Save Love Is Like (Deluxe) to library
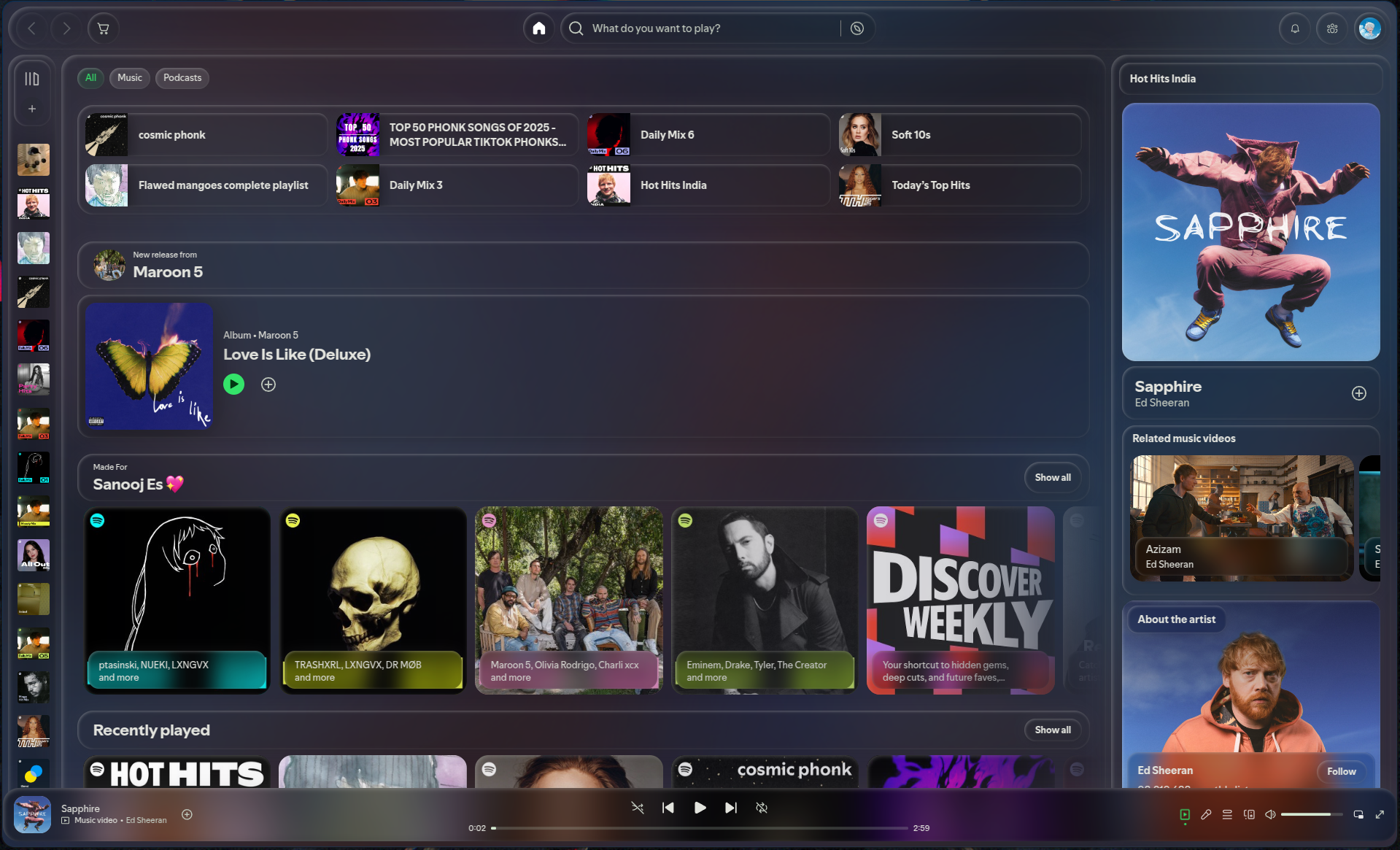 point(268,385)
